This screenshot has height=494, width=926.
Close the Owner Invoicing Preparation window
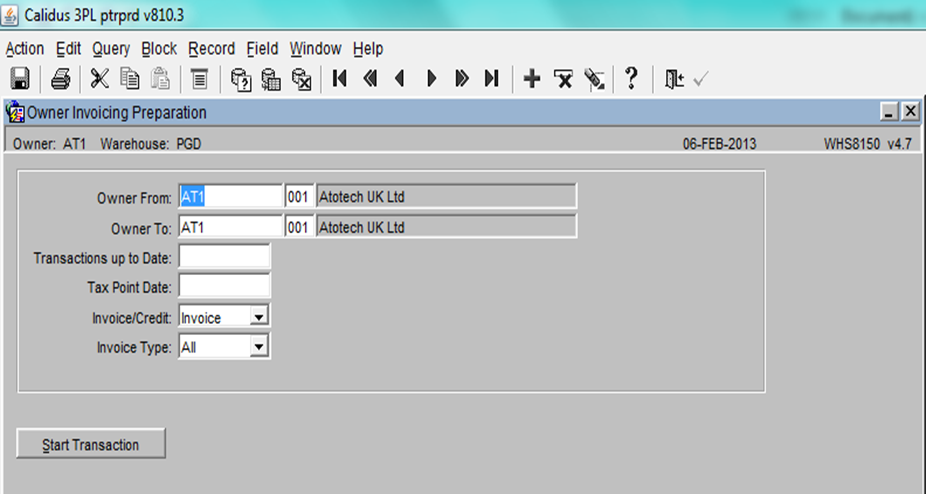click(x=911, y=112)
